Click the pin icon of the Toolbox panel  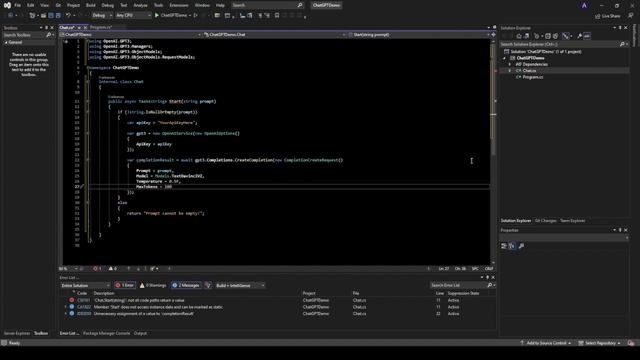46,28
